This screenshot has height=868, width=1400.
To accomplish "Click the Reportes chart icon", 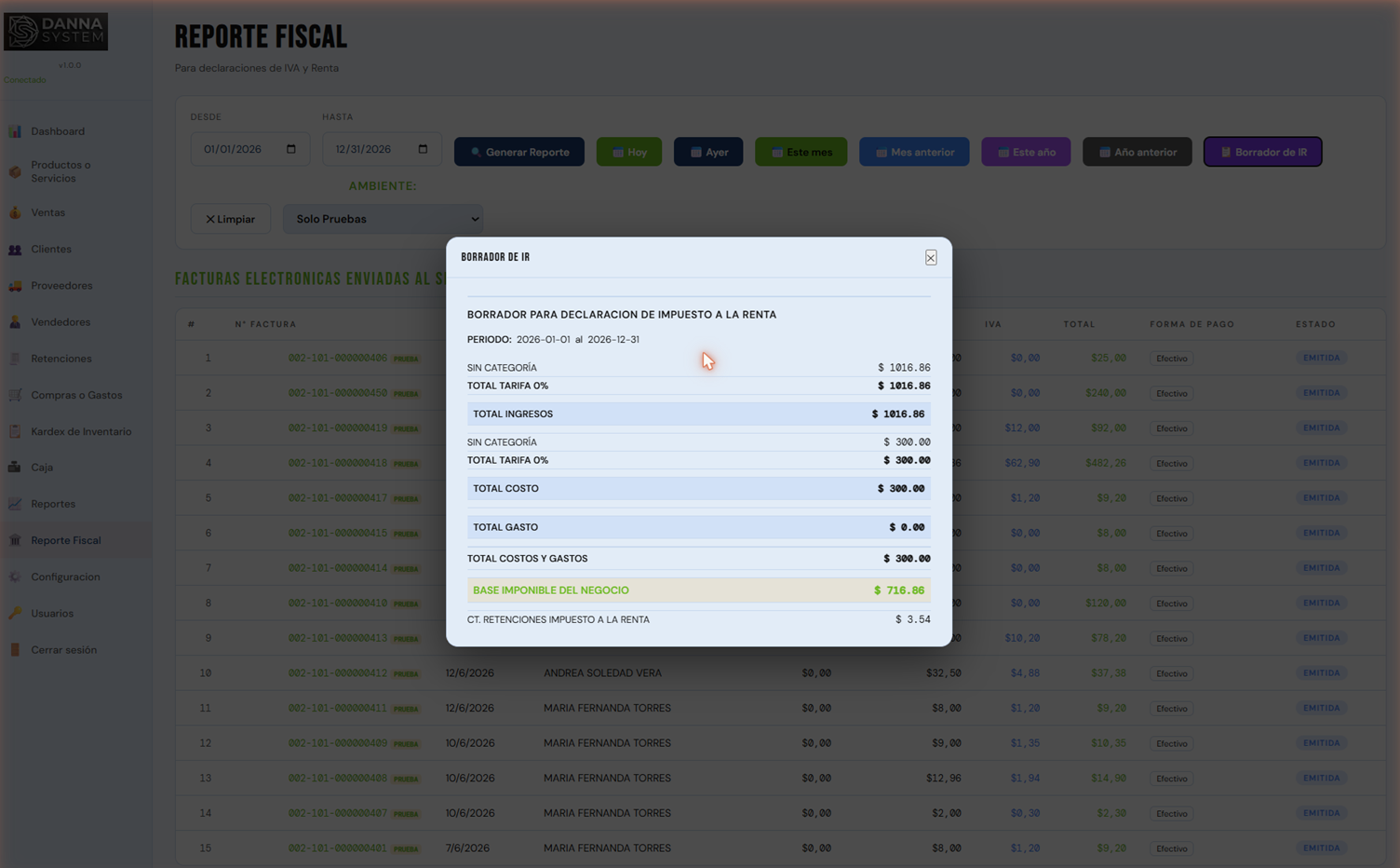I will [x=15, y=504].
